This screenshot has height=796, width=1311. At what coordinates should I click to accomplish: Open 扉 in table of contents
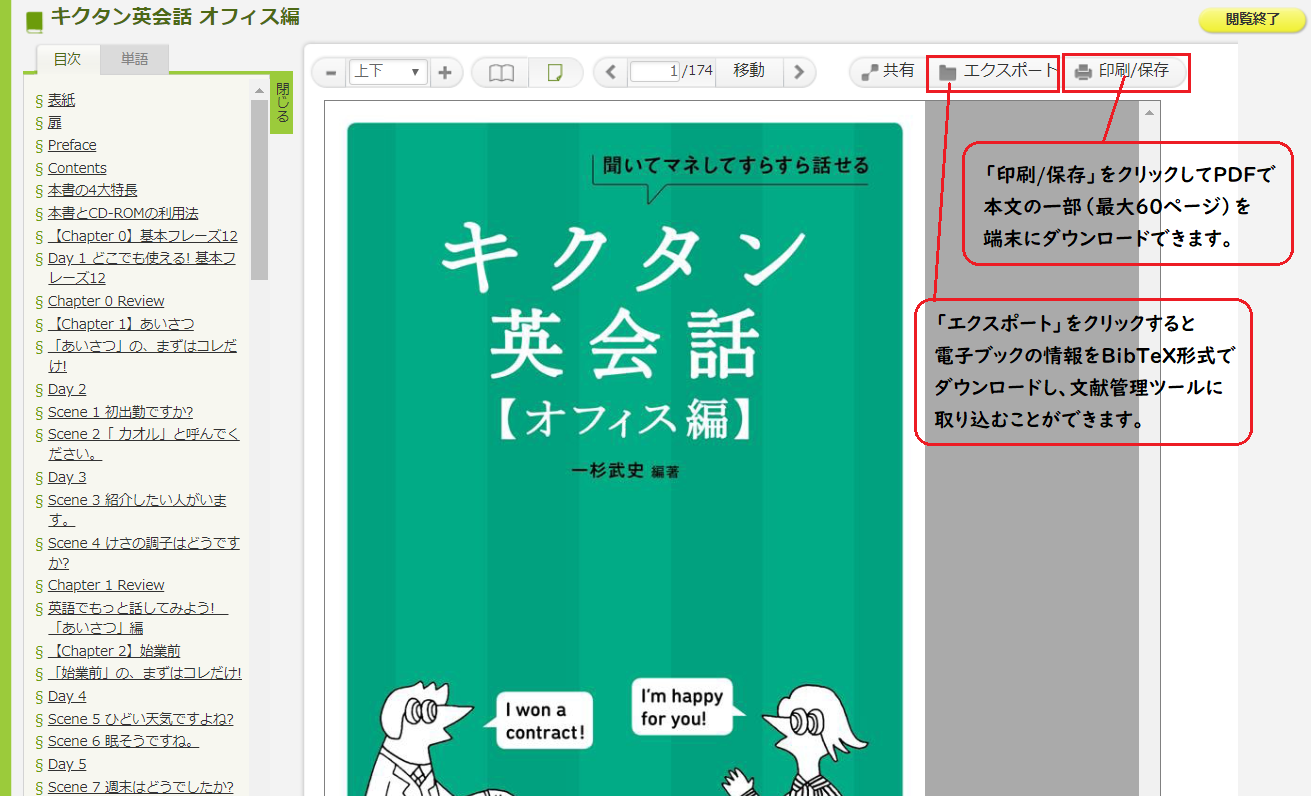click(x=55, y=122)
